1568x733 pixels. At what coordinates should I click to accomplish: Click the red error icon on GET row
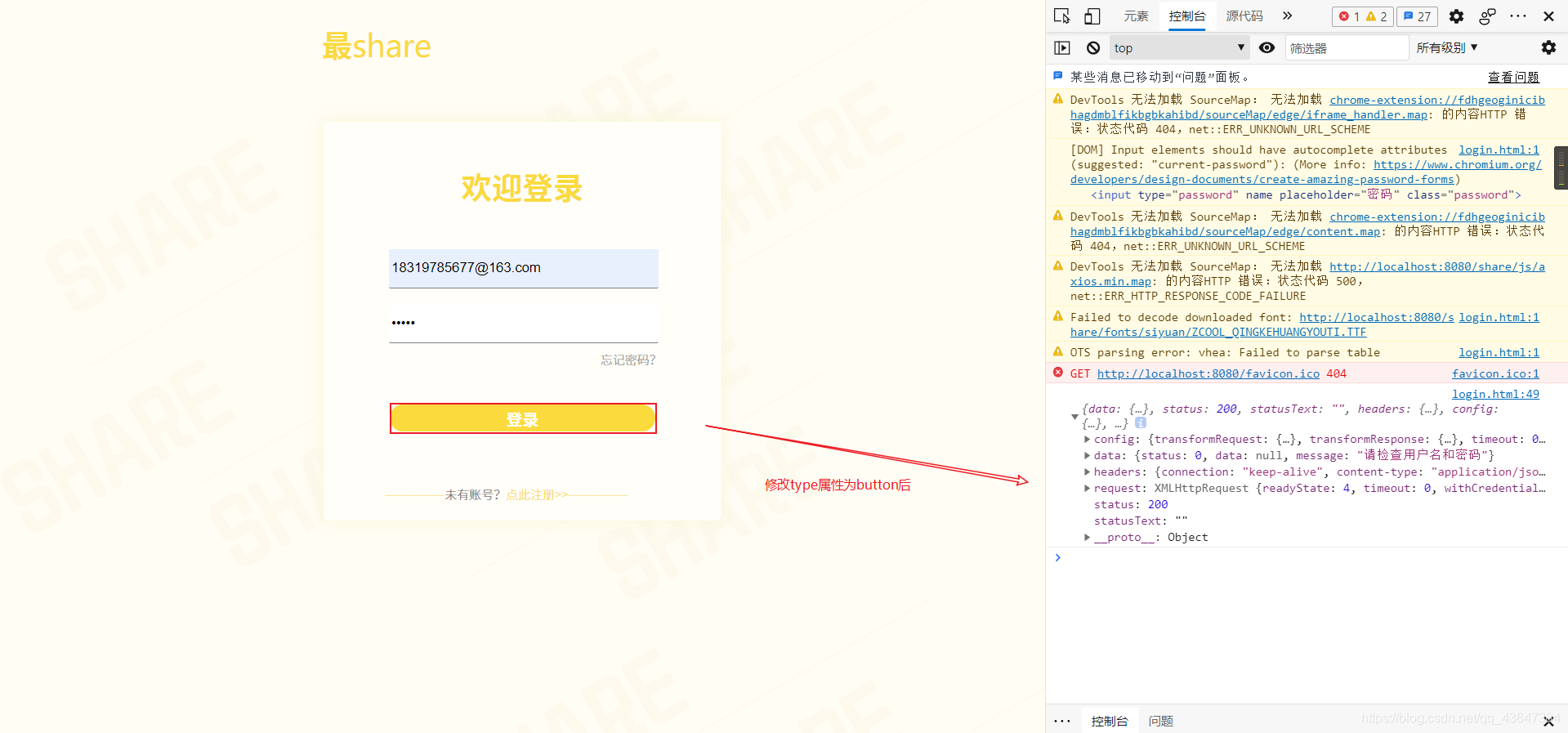(1058, 373)
